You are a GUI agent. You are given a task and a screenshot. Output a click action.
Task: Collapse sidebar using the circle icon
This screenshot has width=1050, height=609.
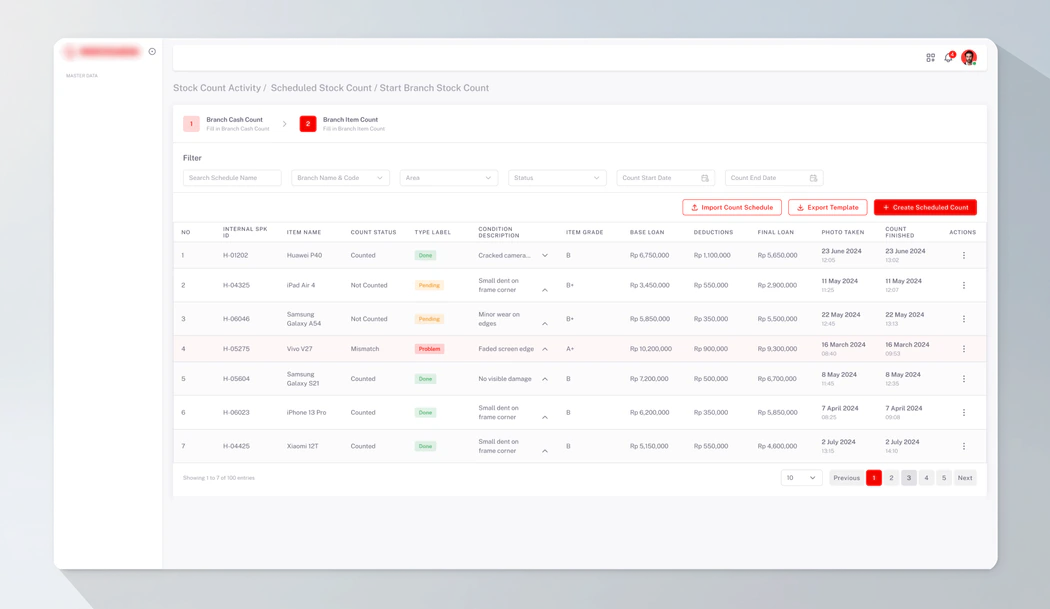click(152, 52)
